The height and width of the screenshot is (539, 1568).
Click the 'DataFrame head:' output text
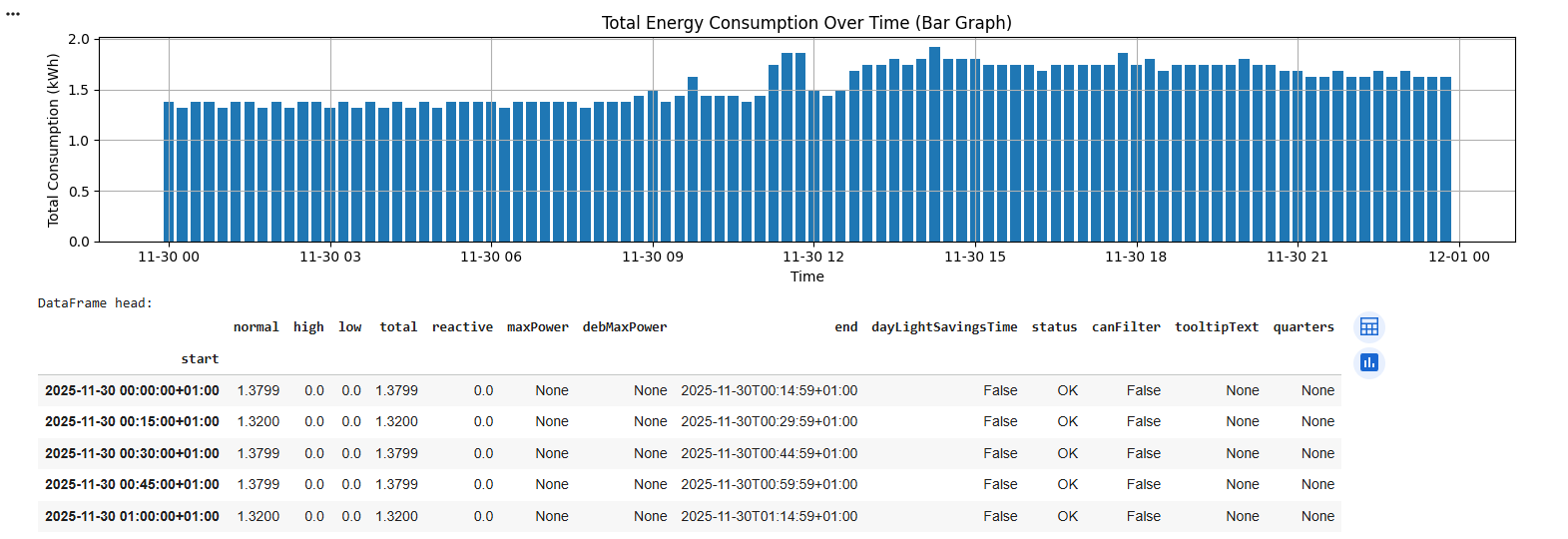point(96,303)
